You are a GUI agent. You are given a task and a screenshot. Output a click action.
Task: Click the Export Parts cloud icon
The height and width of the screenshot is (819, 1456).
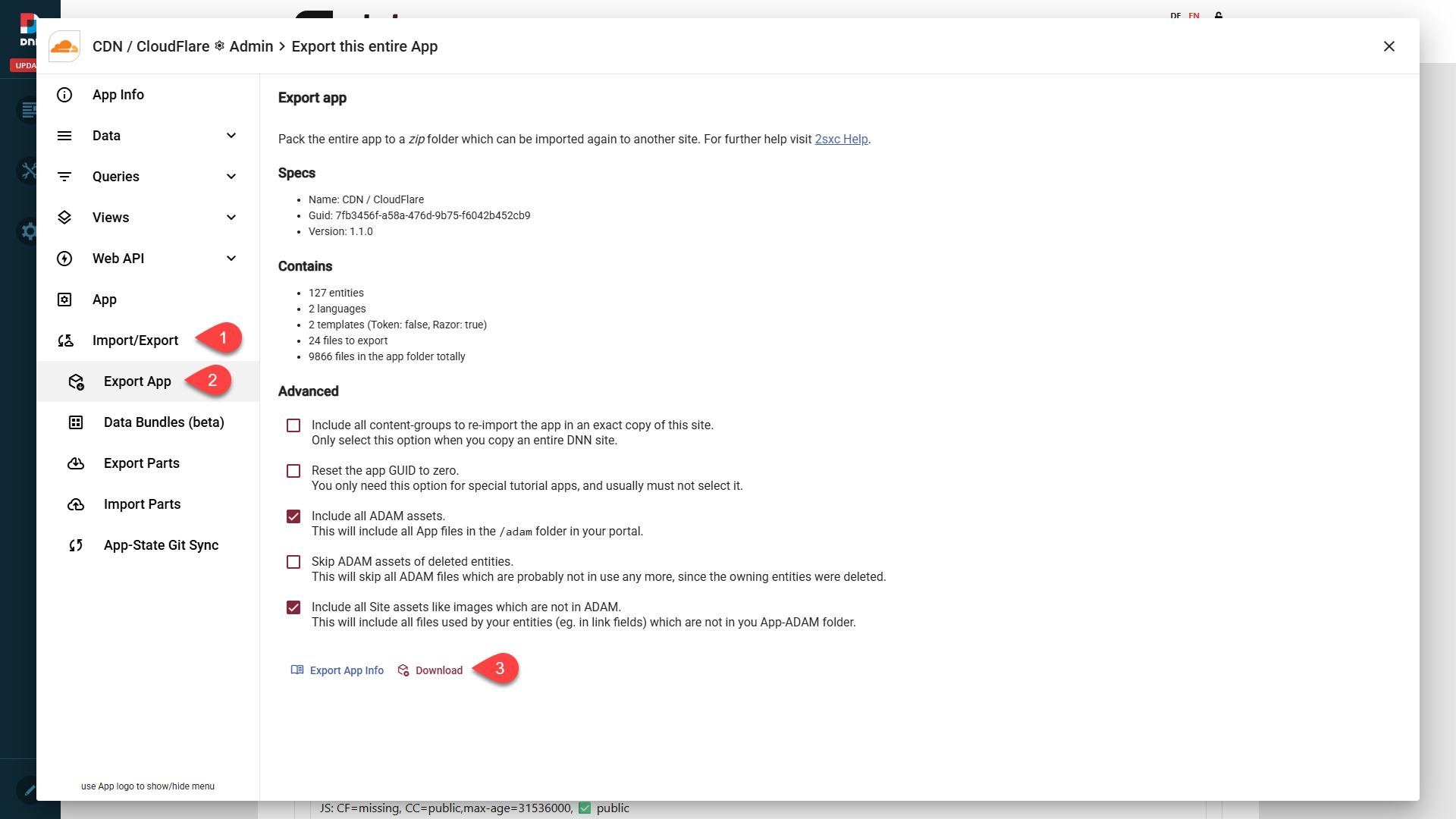[76, 463]
